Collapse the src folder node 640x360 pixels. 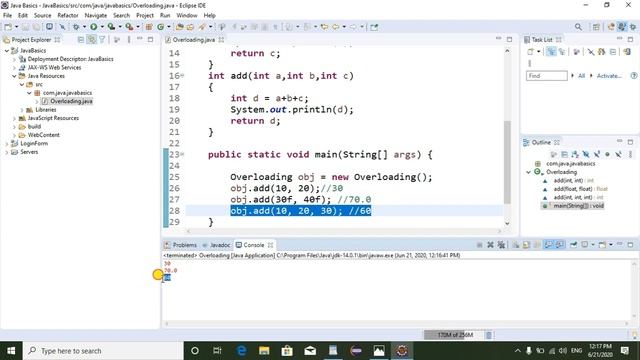pyautogui.click(x=22, y=84)
